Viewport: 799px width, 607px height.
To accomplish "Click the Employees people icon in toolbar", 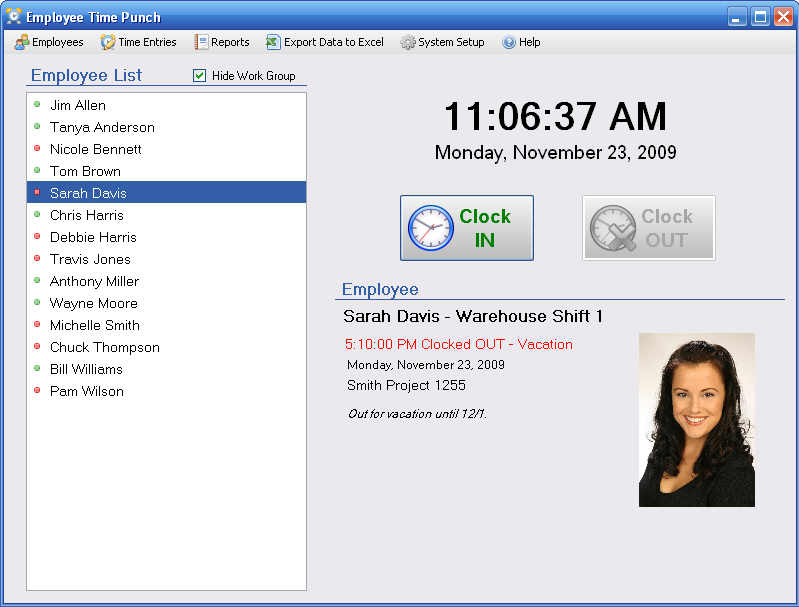I will pyautogui.click(x=21, y=42).
